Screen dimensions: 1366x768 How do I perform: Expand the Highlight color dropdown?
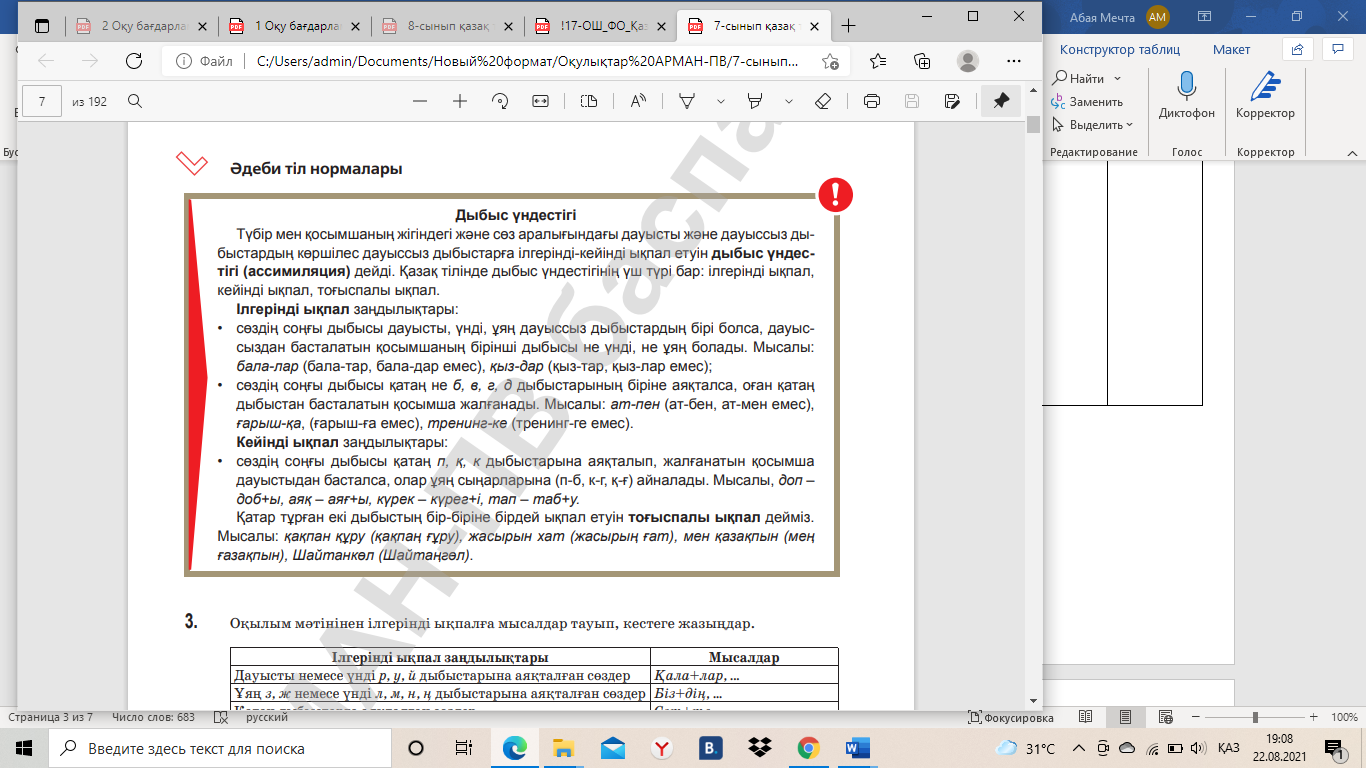tap(788, 101)
